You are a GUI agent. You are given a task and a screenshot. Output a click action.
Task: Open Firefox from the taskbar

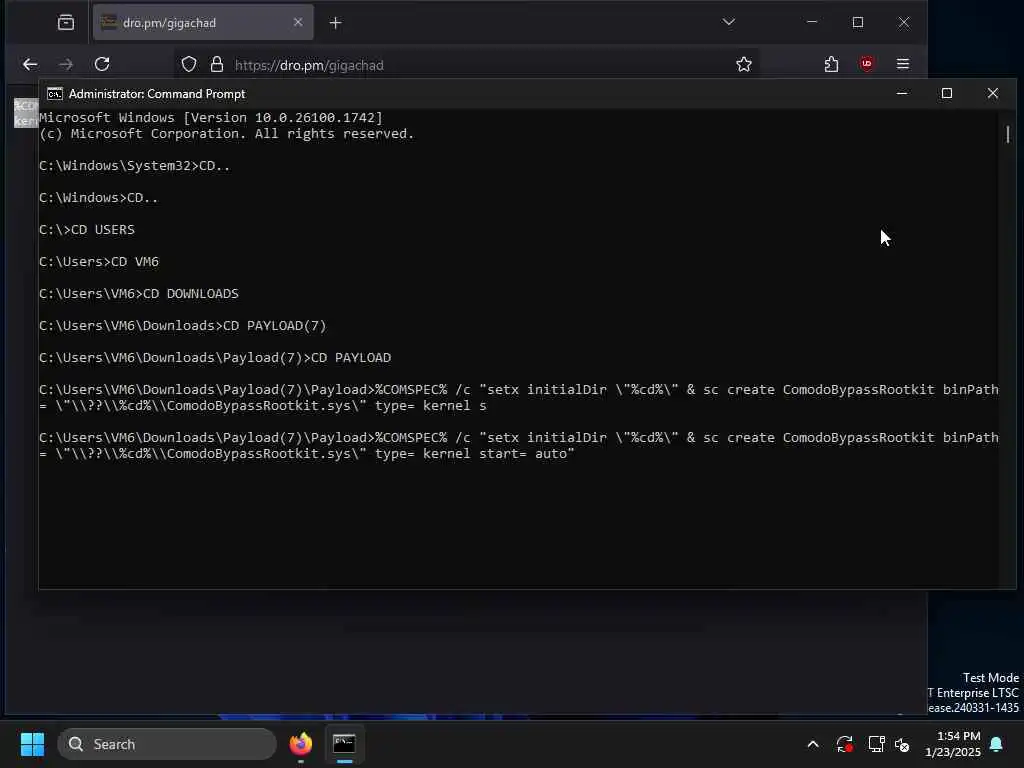[301, 744]
